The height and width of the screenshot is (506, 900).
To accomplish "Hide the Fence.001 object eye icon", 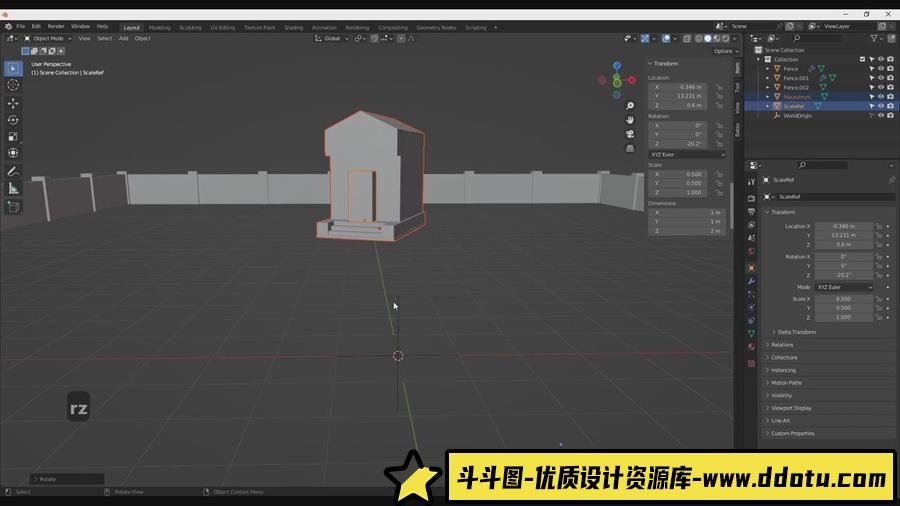I will tap(881, 78).
